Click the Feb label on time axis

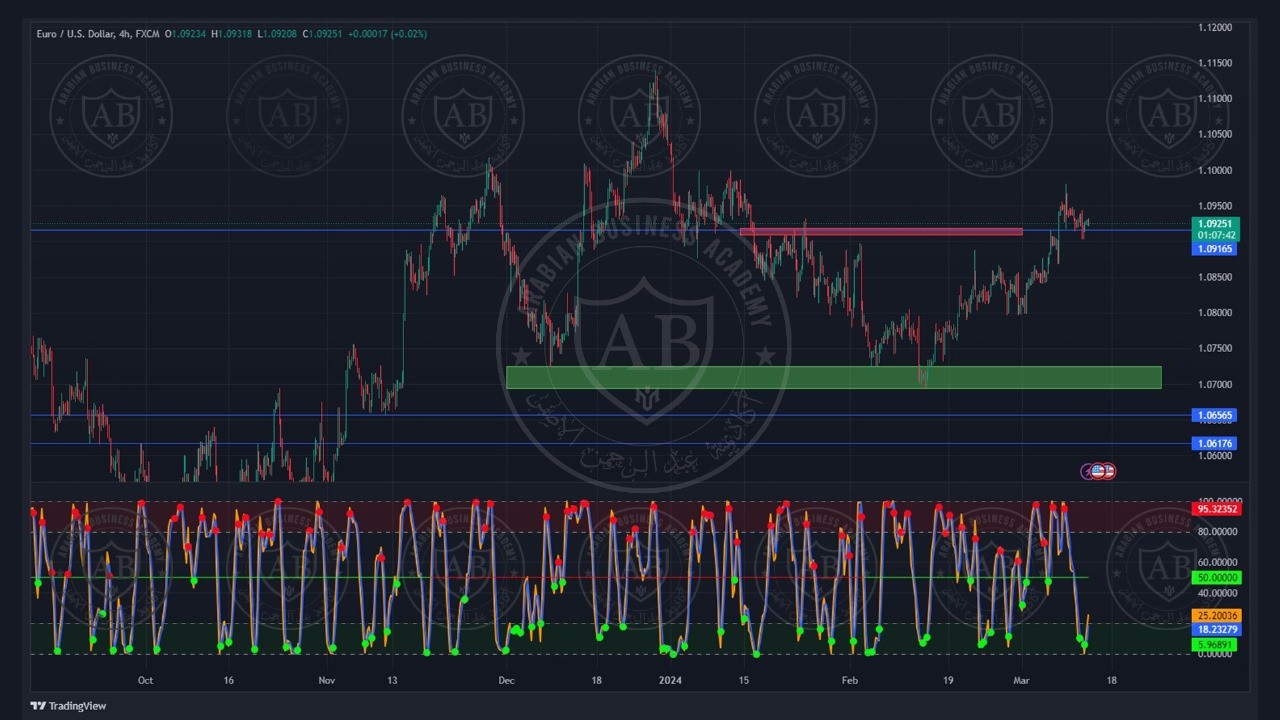coord(850,680)
